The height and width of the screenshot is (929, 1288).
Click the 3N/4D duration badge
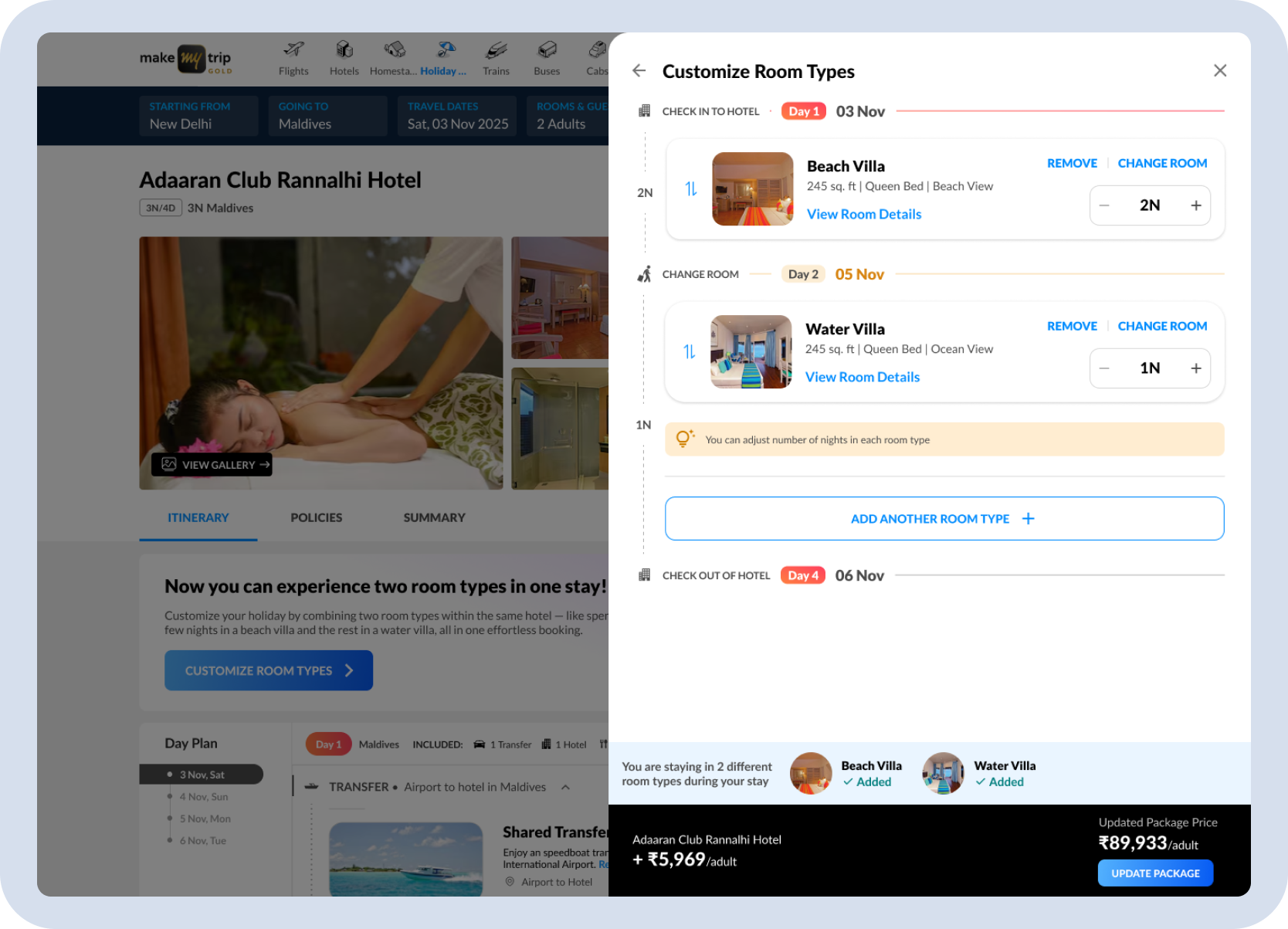pyautogui.click(x=161, y=208)
